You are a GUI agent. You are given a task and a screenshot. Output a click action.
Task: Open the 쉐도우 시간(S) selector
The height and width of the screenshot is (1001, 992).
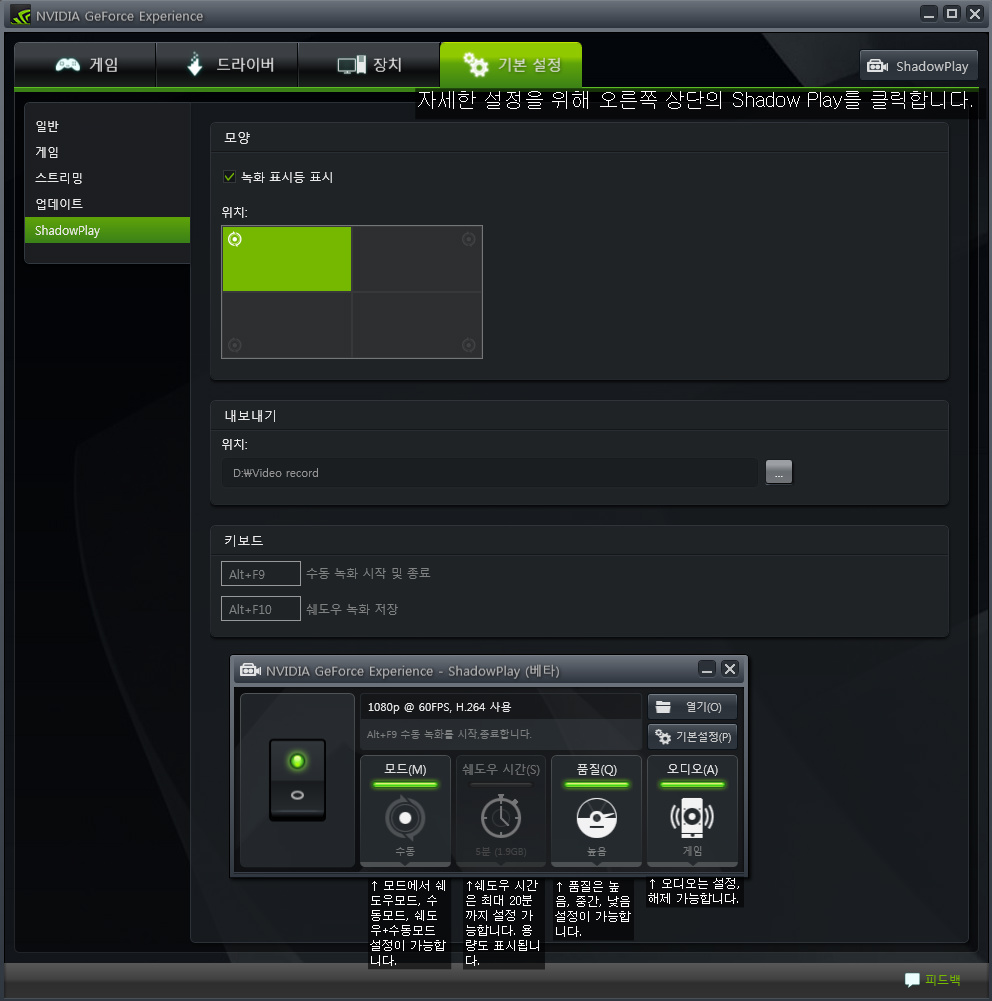[x=501, y=811]
